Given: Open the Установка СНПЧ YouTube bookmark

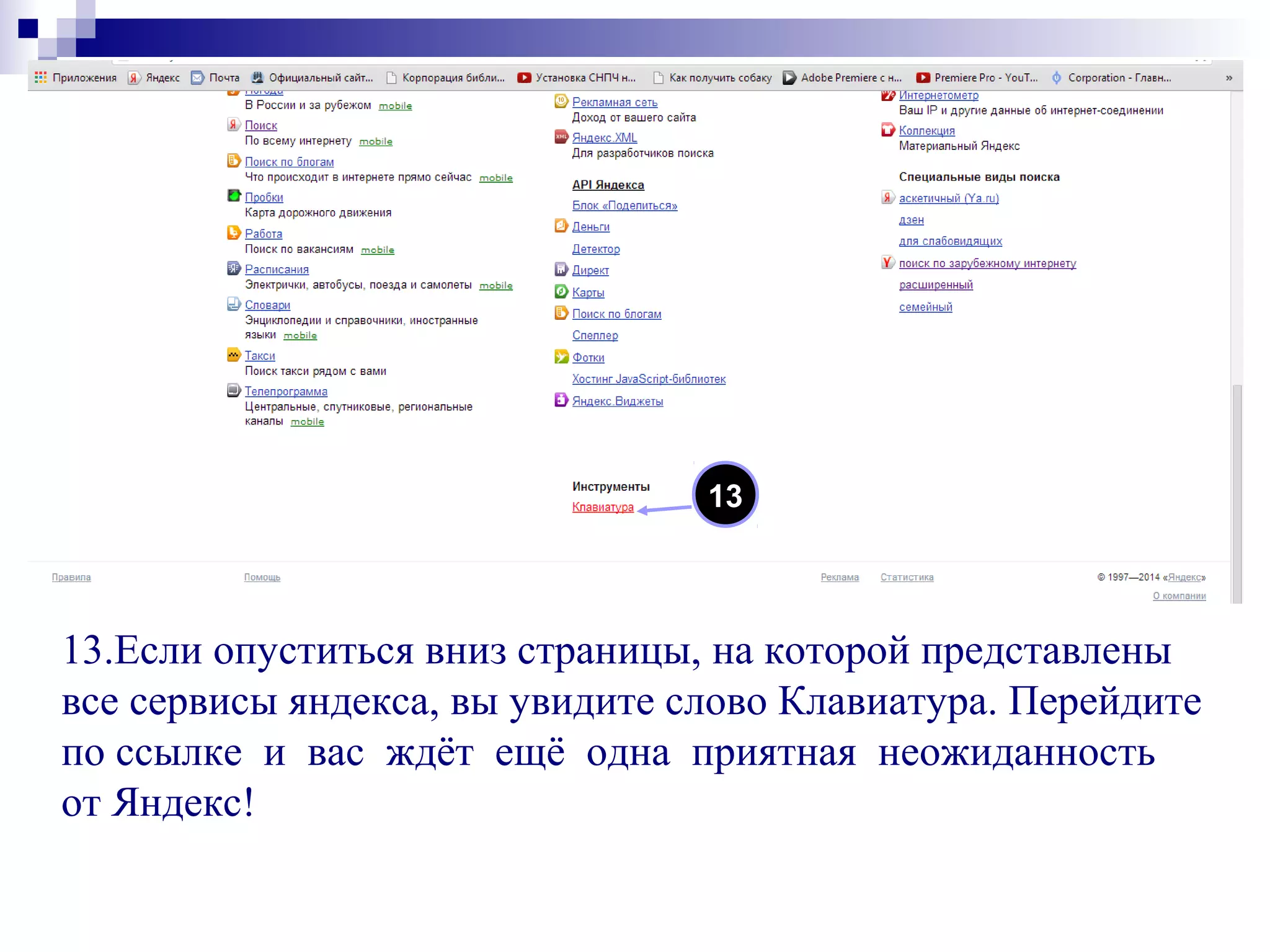Looking at the screenshot, I should click(x=577, y=77).
